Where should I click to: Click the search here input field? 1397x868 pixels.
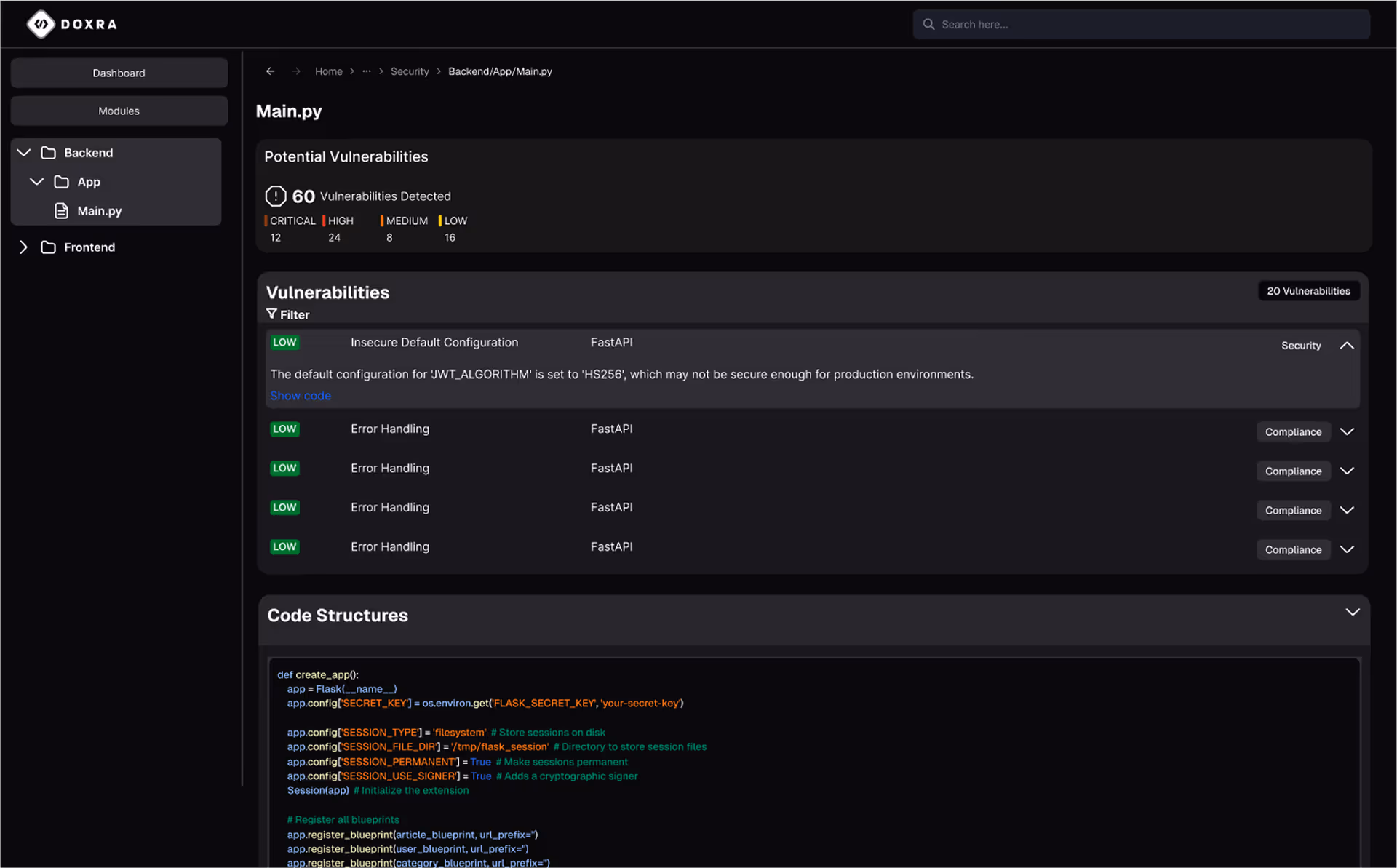(1141, 24)
